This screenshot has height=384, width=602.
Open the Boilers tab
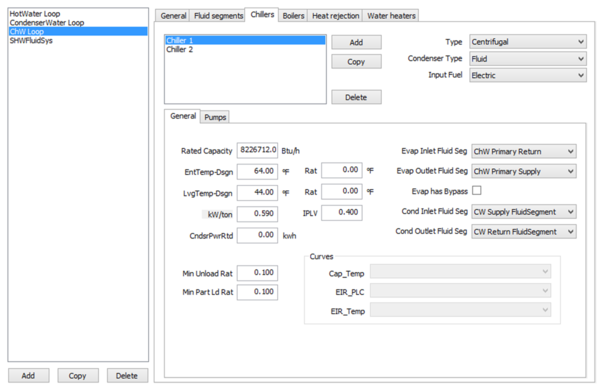293,16
